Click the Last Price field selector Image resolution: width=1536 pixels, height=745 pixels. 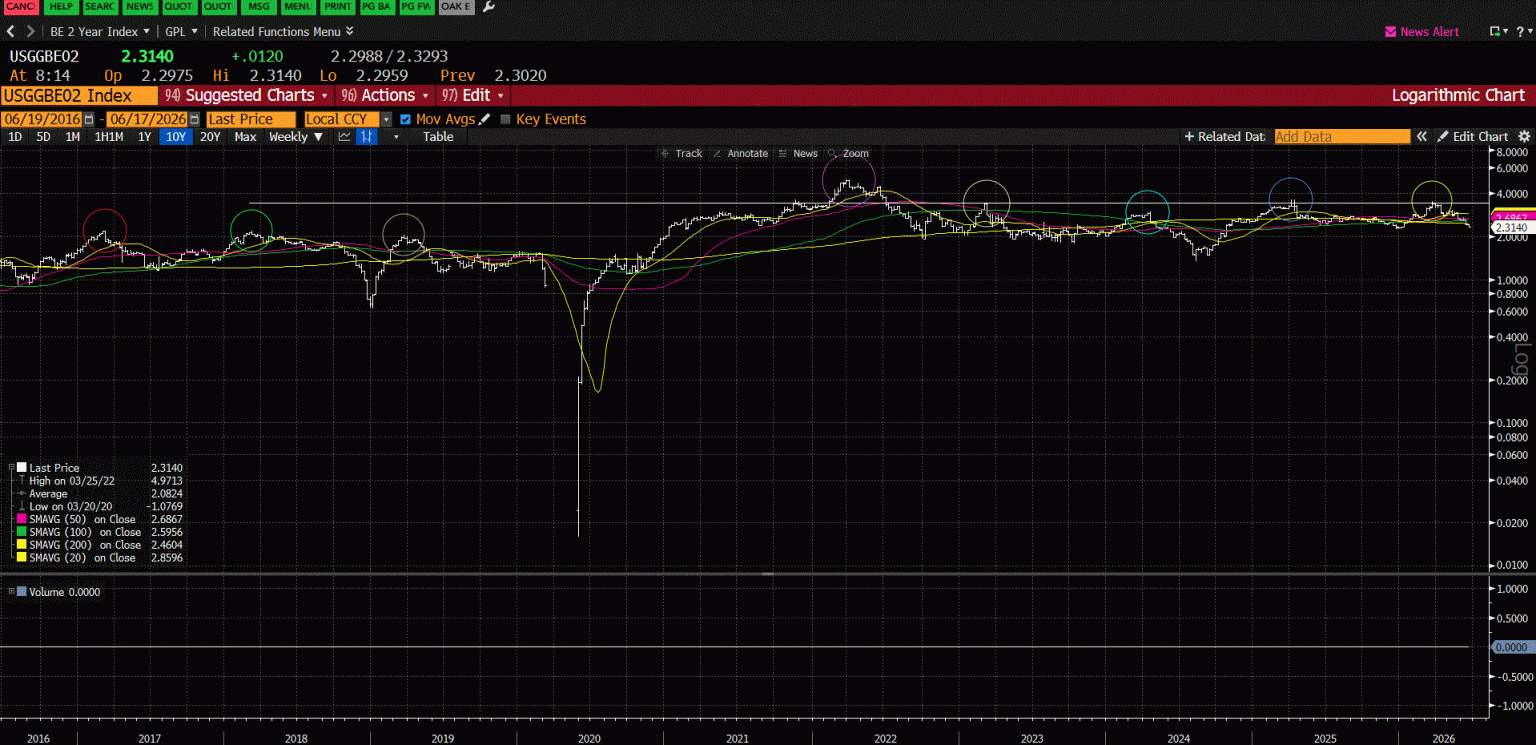click(251, 119)
